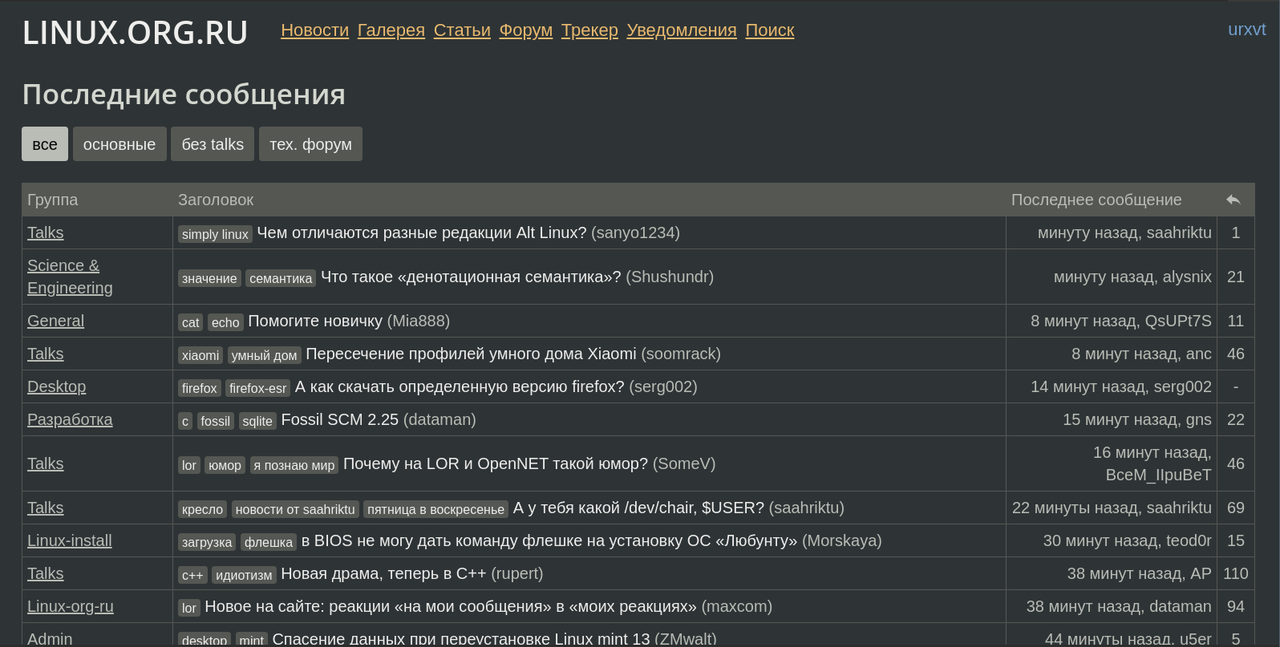Click reply count 69 in /dev/chair row

(x=1236, y=508)
